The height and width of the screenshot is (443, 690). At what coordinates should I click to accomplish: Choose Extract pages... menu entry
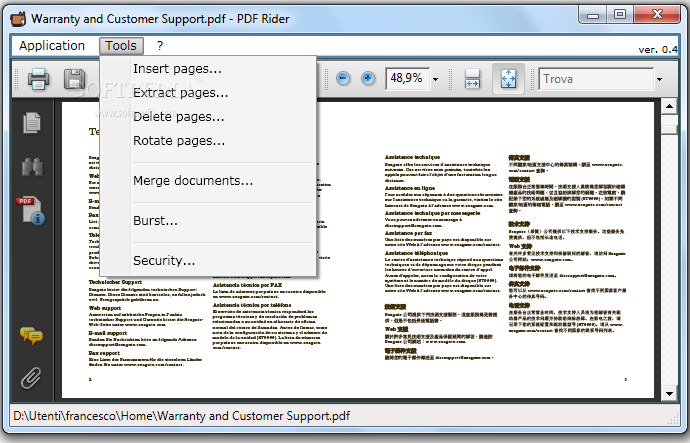pos(208,93)
